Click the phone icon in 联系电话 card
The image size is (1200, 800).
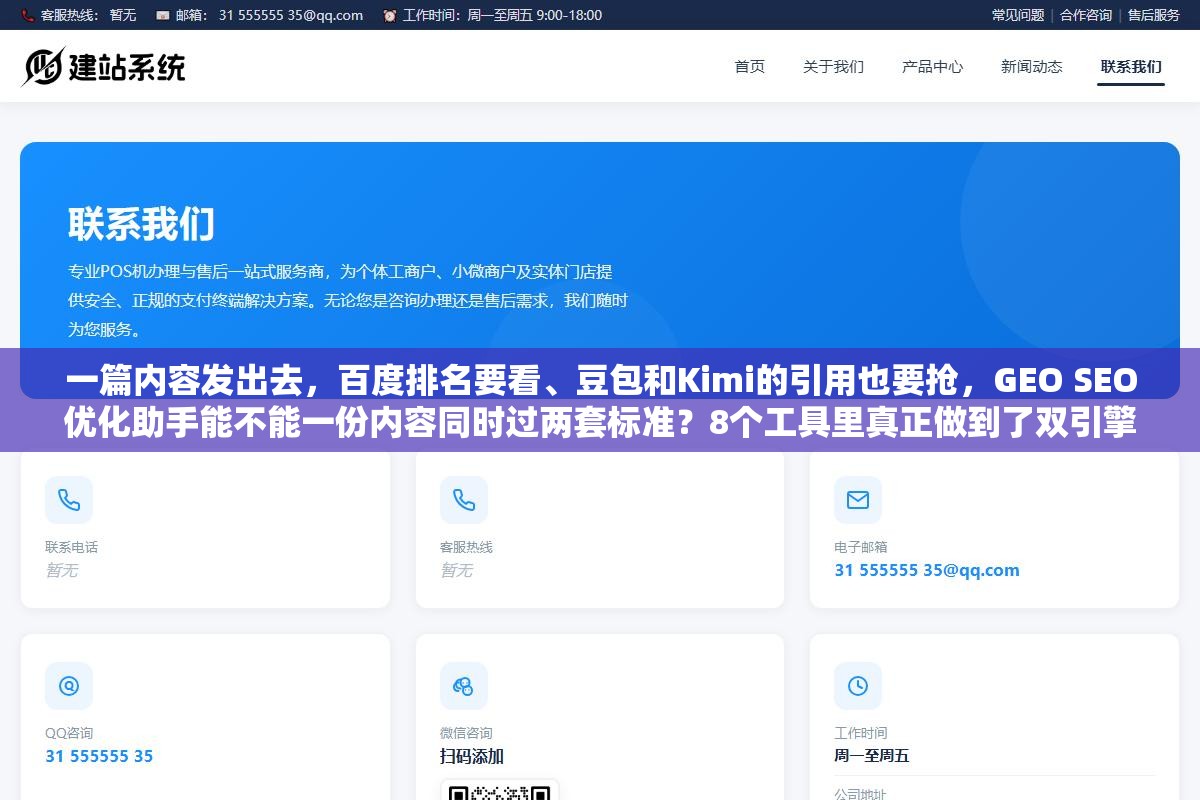[x=69, y=500]
